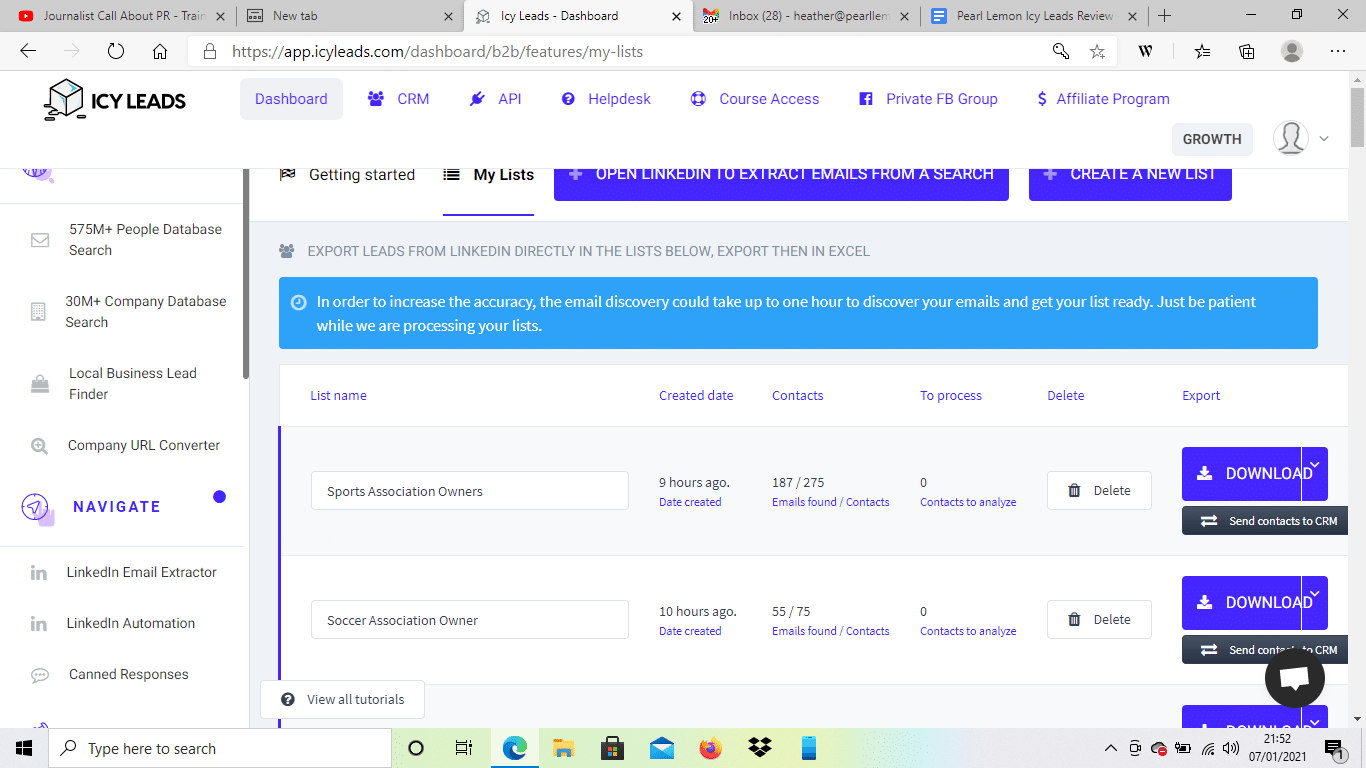Expand download options for Soccer Association Owner

point(1315,603)
